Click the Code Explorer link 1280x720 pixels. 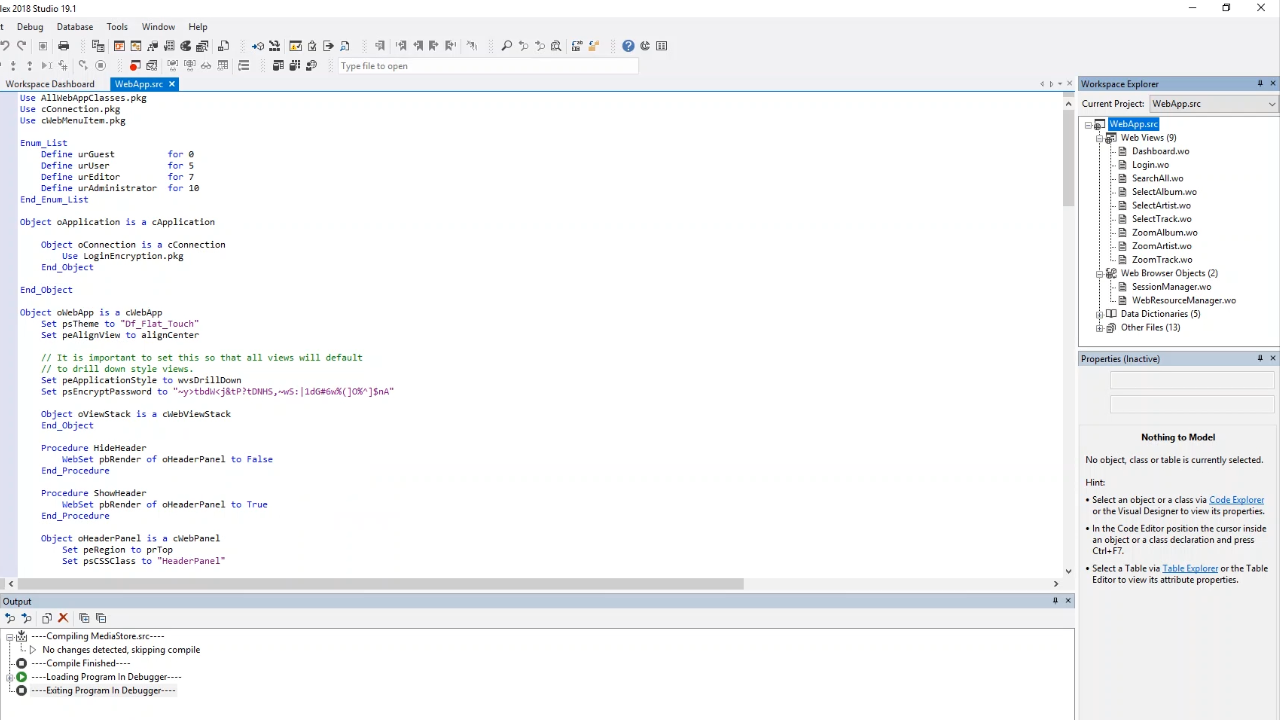(x=1236, y=500)
